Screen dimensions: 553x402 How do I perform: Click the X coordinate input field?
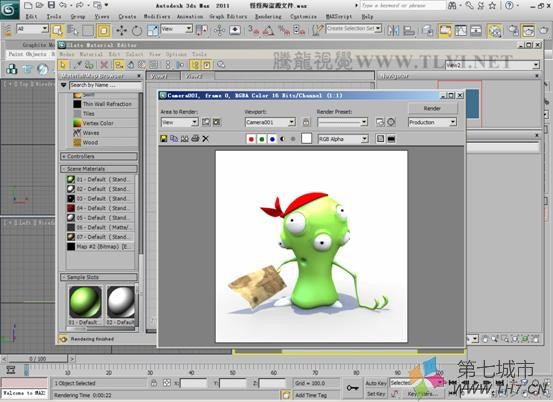[x=194, y=383]
